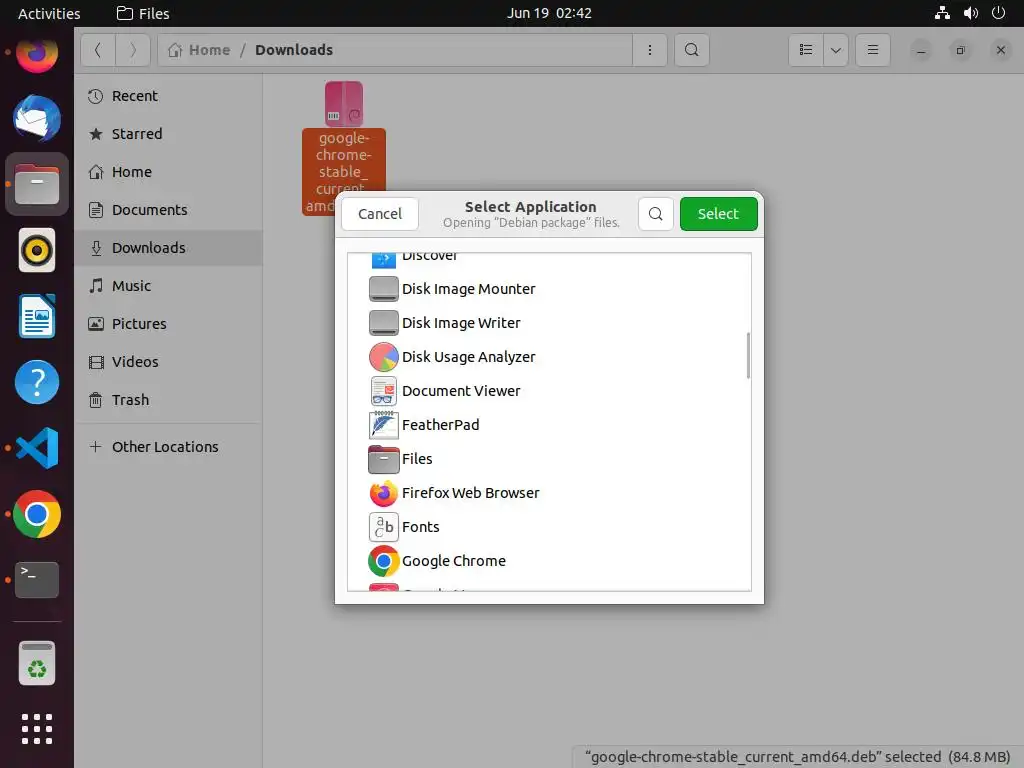
Task: Click Home in the path bar
Action: coord(199,50)
